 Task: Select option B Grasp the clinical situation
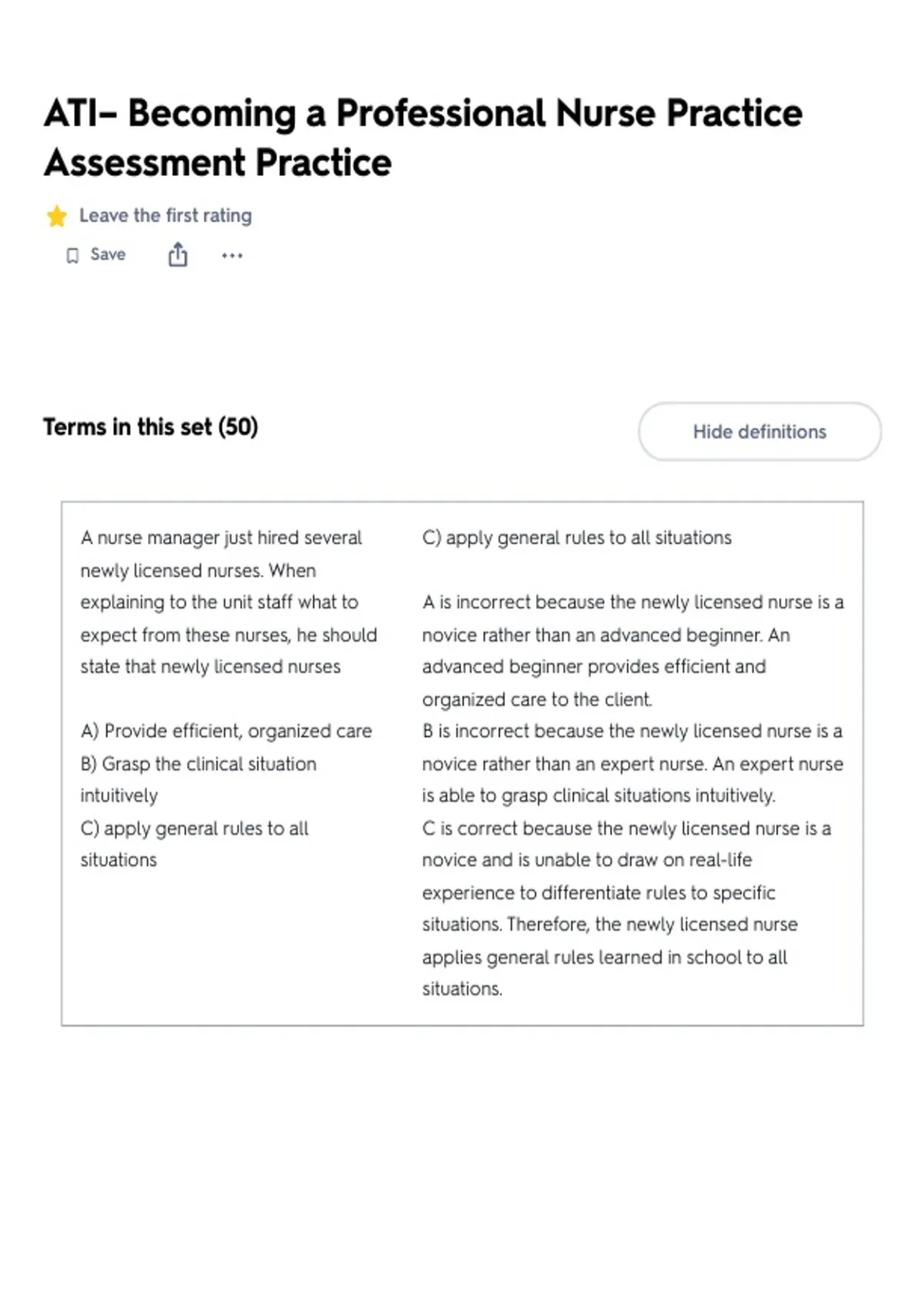pyautogui.click(x=199, y=779)
